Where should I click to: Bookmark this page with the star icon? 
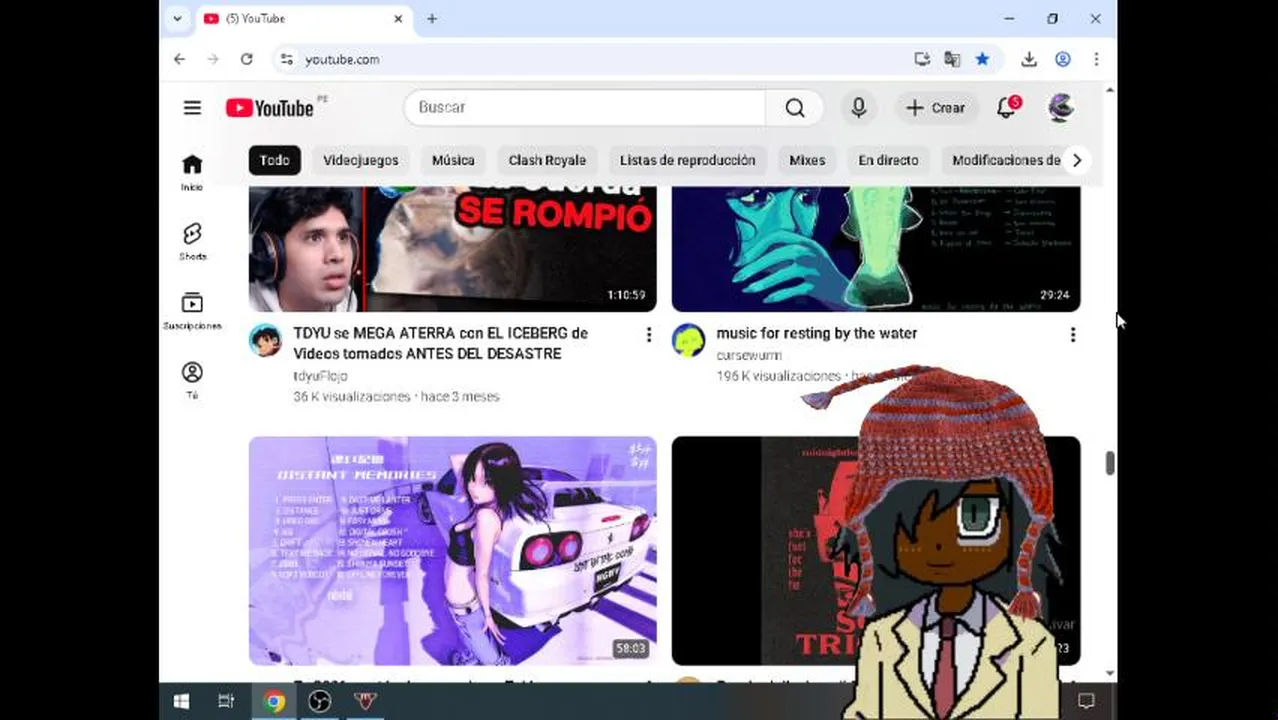coord(982,59)
